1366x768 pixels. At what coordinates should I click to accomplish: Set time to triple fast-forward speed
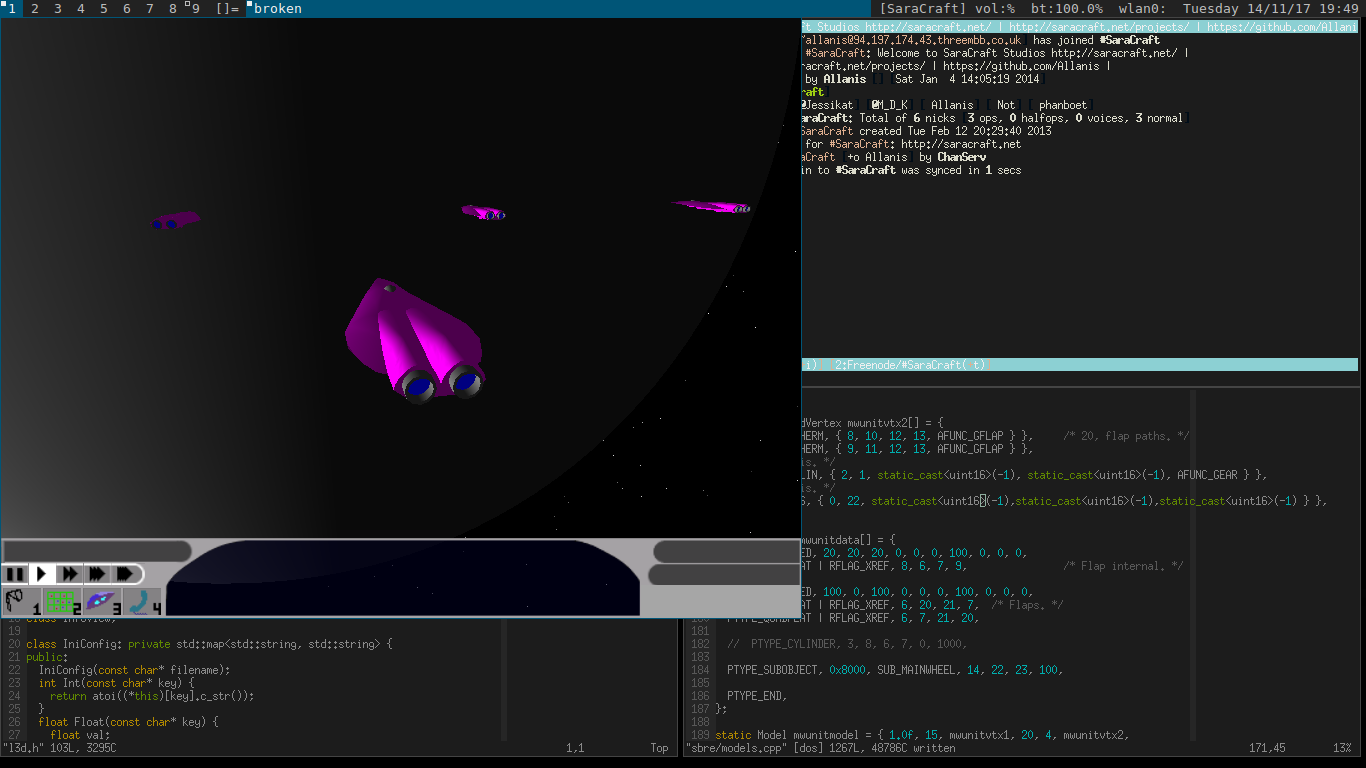coord(97,574)
